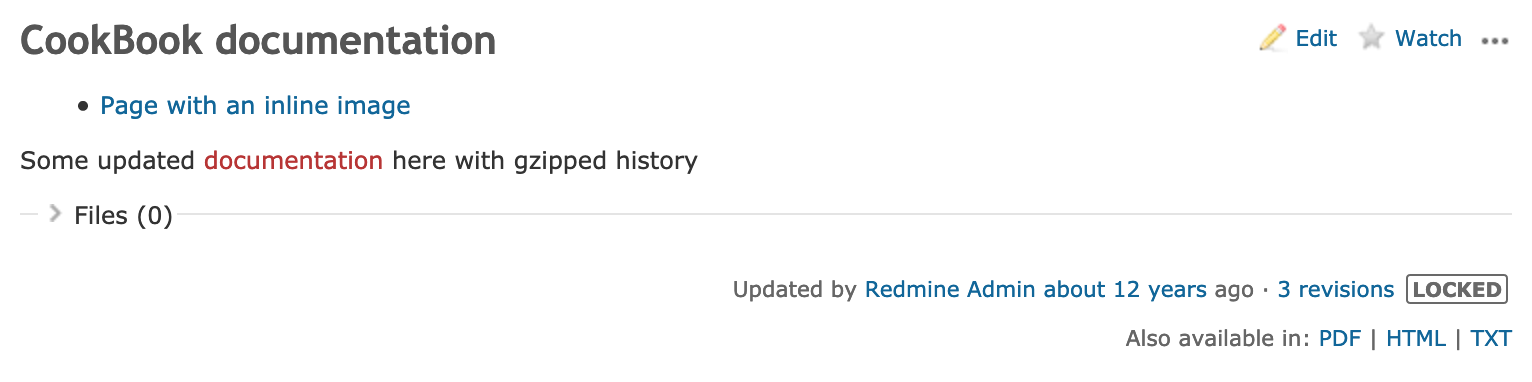Click the gzipped history paragraph text

(358, 160)
